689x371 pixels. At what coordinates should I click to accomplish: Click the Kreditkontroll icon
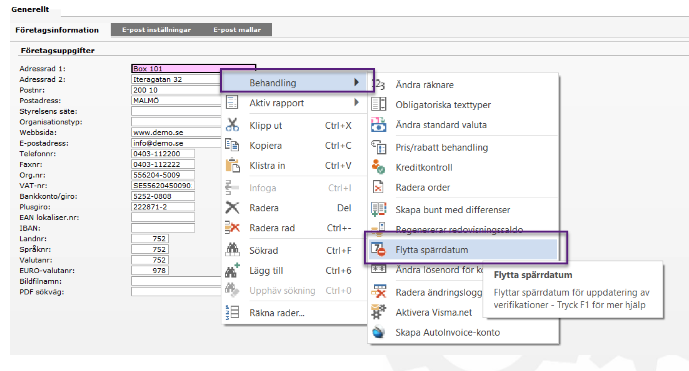click(x=378, y=167)
